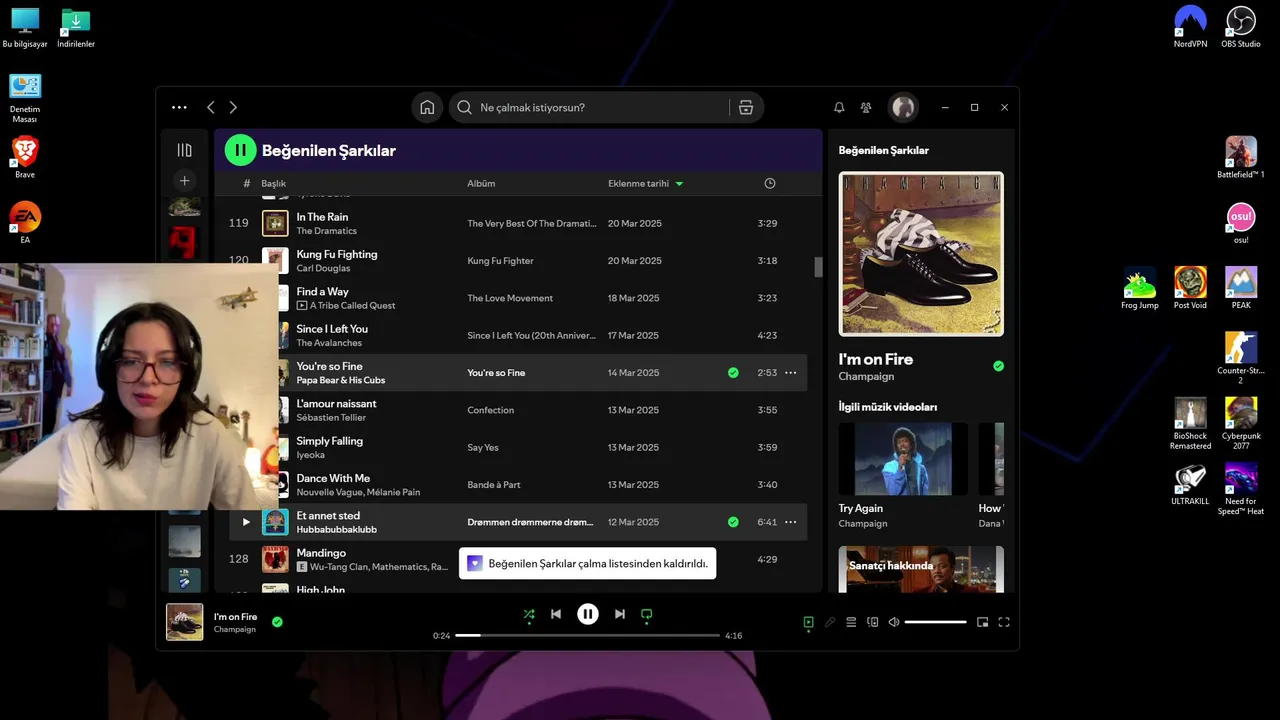Pause the song in the bottom player
This screenshot has width=1280, height=720.
[588, 614]
